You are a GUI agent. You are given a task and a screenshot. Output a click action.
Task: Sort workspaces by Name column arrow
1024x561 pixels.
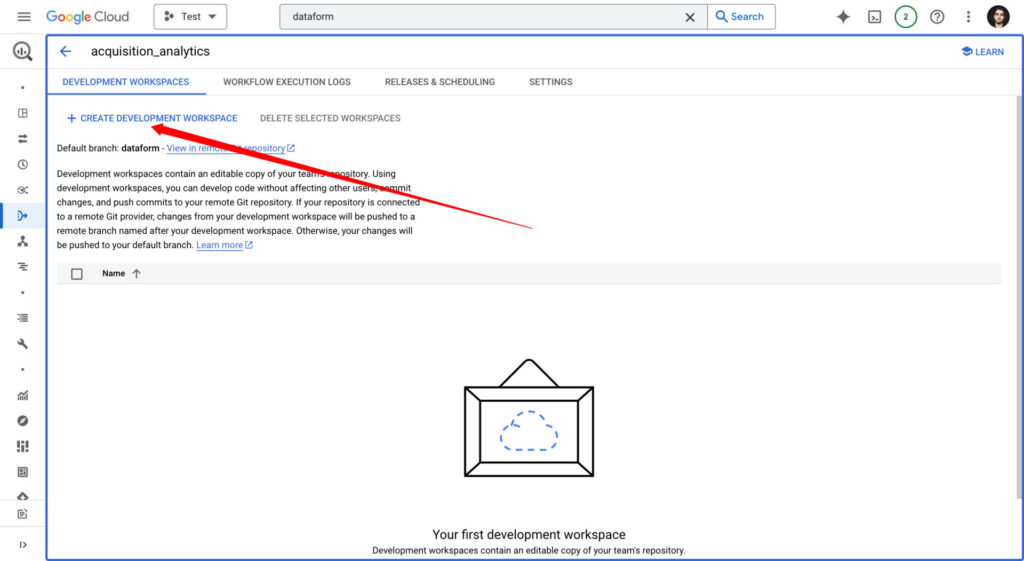136,274
